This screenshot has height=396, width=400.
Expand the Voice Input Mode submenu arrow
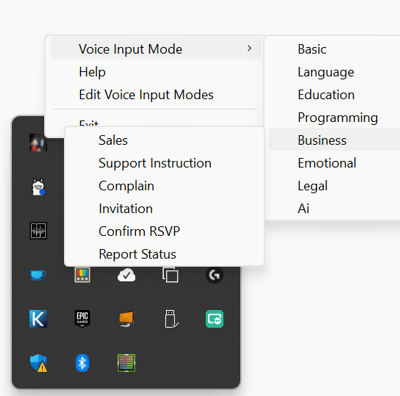(249, 49)
